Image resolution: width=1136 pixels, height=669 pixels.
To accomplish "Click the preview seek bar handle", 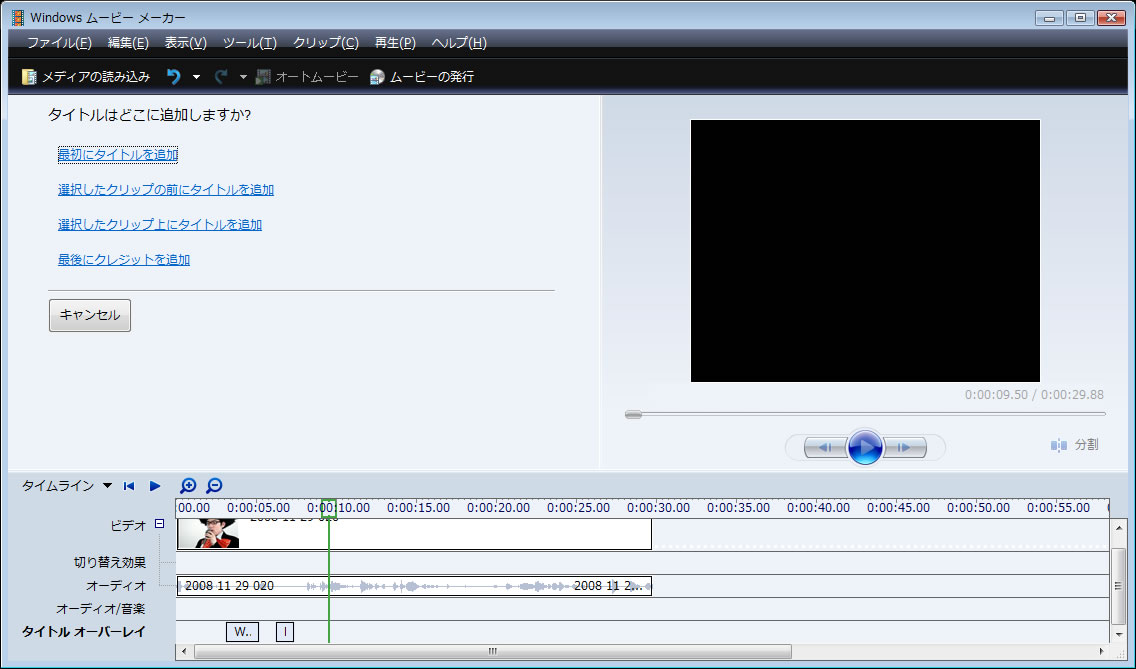I will click(633, 414).
